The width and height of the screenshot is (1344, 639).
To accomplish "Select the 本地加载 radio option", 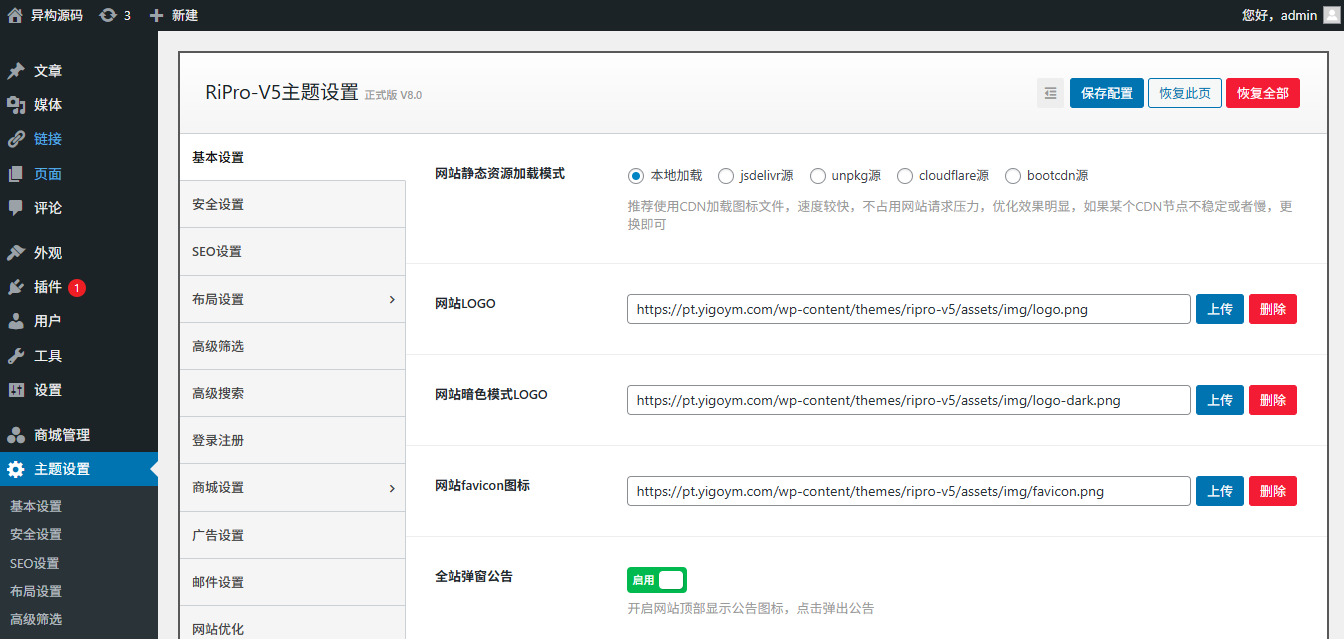I will [x=636, y=175].
